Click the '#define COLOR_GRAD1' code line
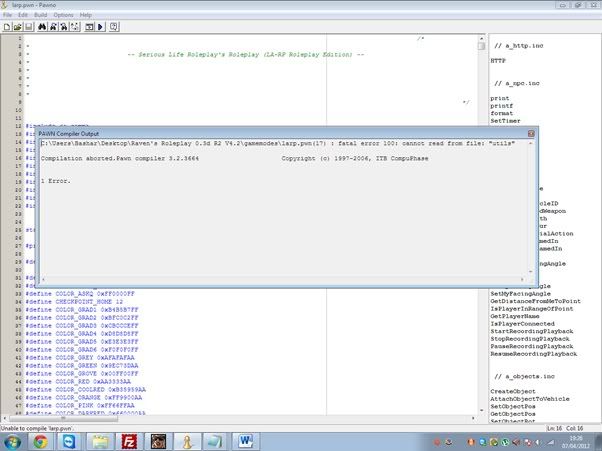Screen dimensions: 602x451 [x=82, y=310]
